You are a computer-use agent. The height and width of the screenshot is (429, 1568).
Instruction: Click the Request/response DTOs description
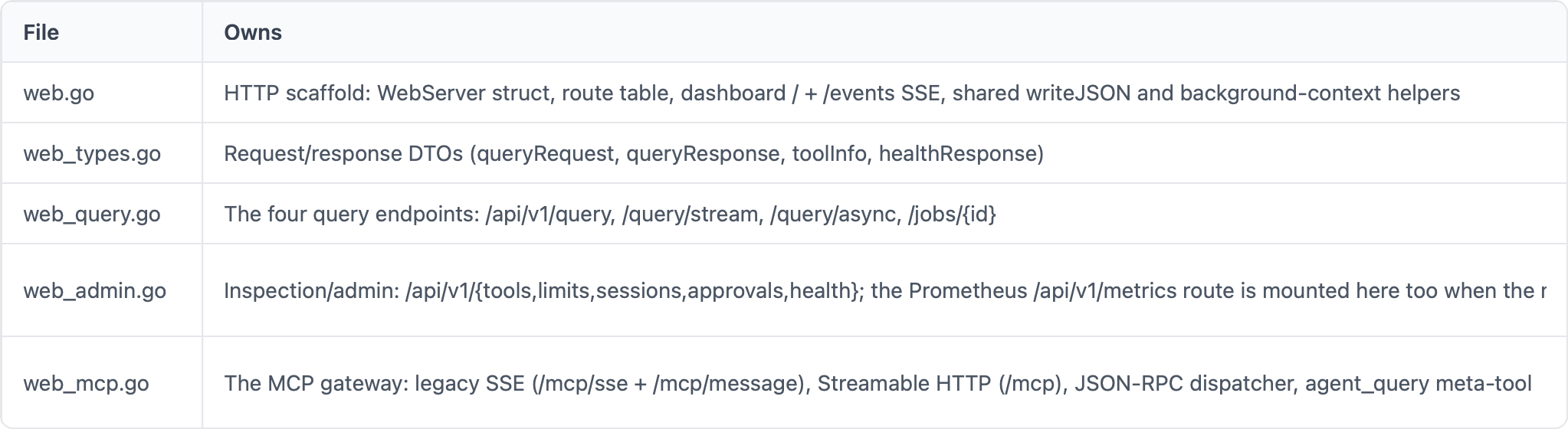coord(634,153)
